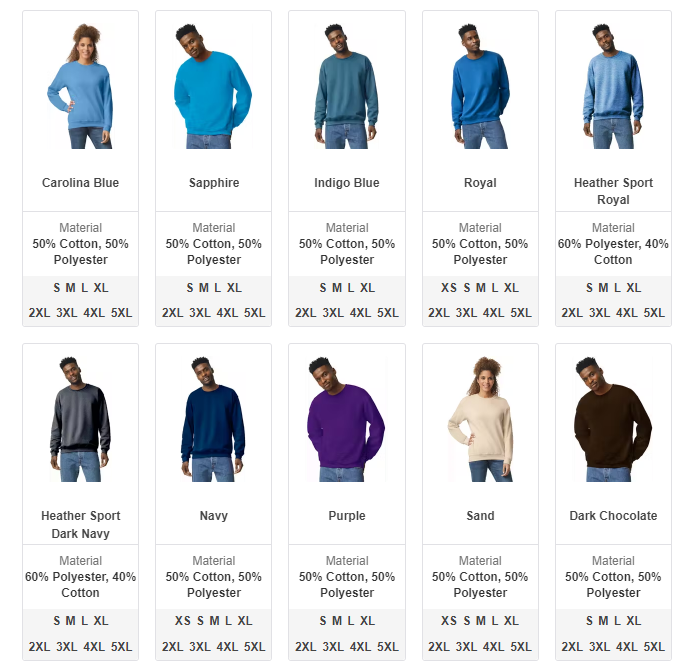Click the Dark Chocolate sweatshirt image
The width and height of the screenshot is (696, 672).
tap(613, 419)
